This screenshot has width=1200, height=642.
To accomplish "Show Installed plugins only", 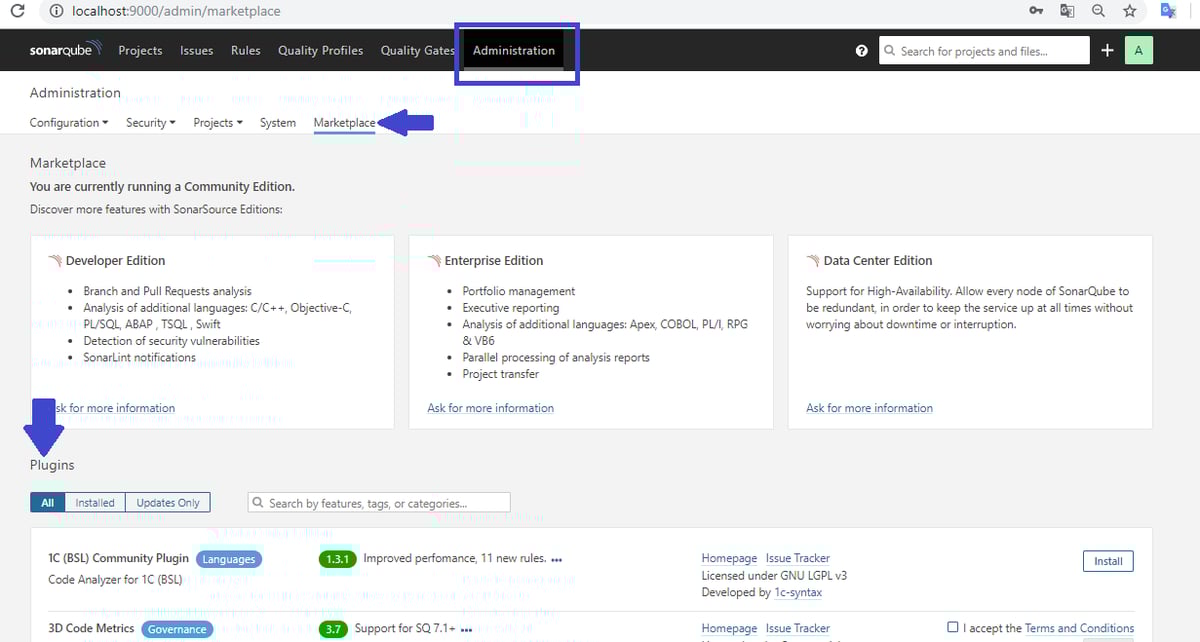I will tap(95, 503).
